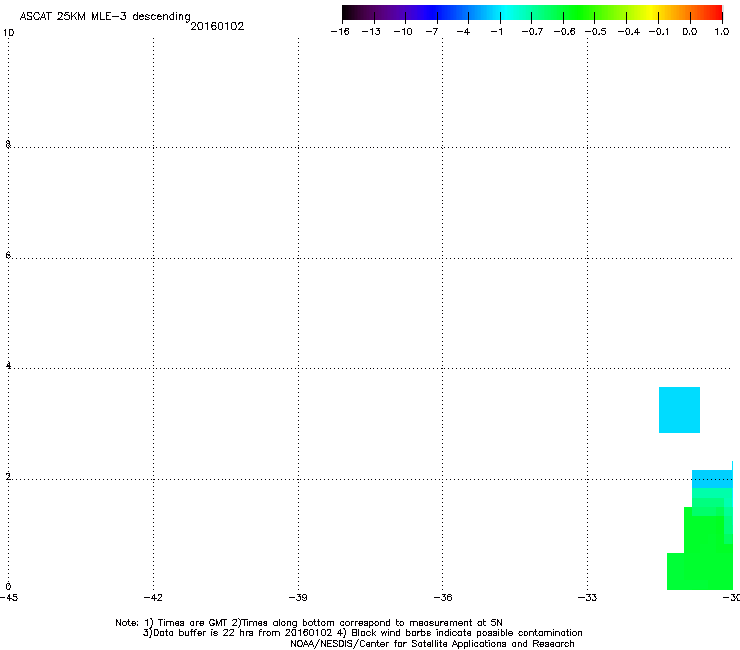Click the colorbar label -0.7
This screenshot has width=740, height=650.
tap(532, 32)
